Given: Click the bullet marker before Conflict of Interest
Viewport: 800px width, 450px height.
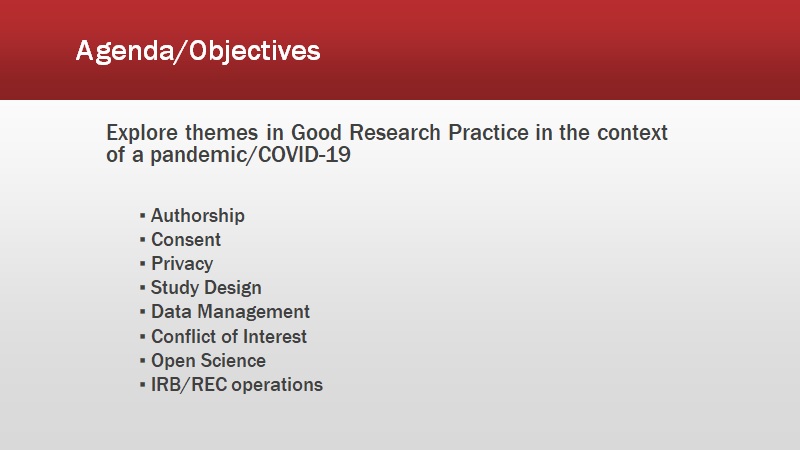Looking at the screenshot, I should [x=142, y=337].
